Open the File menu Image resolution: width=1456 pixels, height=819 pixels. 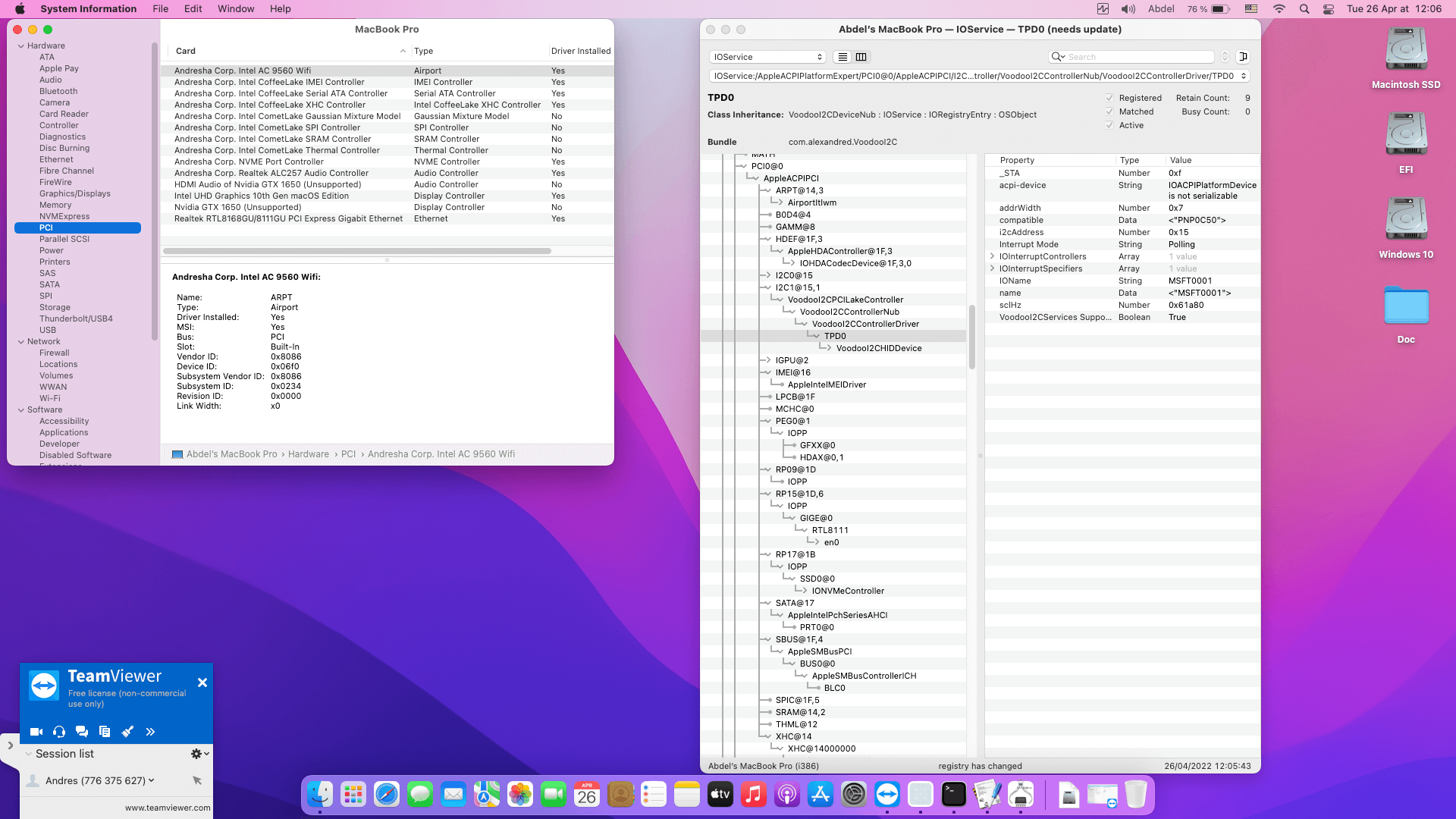tap(160, 9)
